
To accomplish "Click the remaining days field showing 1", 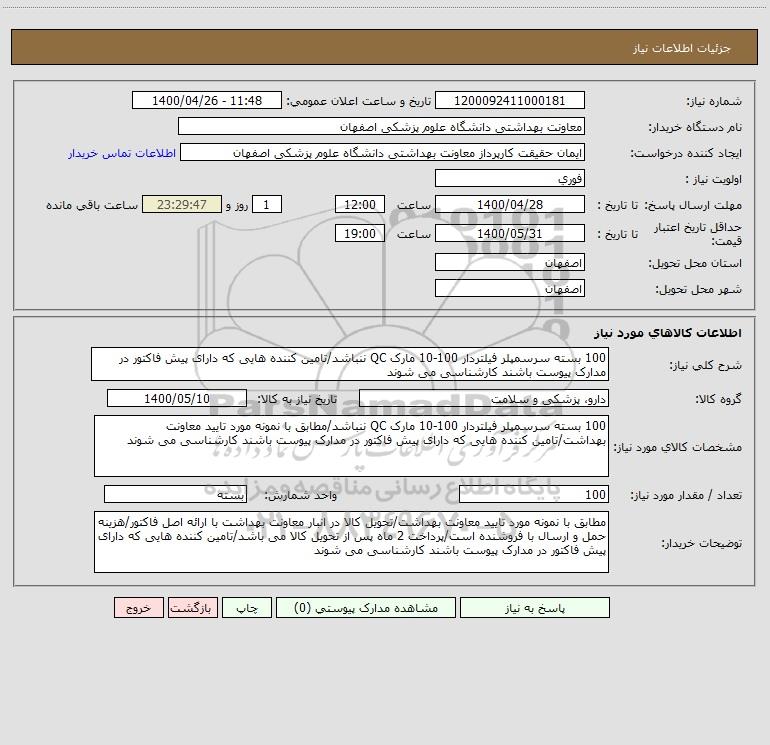I will (x=267, y=204).
